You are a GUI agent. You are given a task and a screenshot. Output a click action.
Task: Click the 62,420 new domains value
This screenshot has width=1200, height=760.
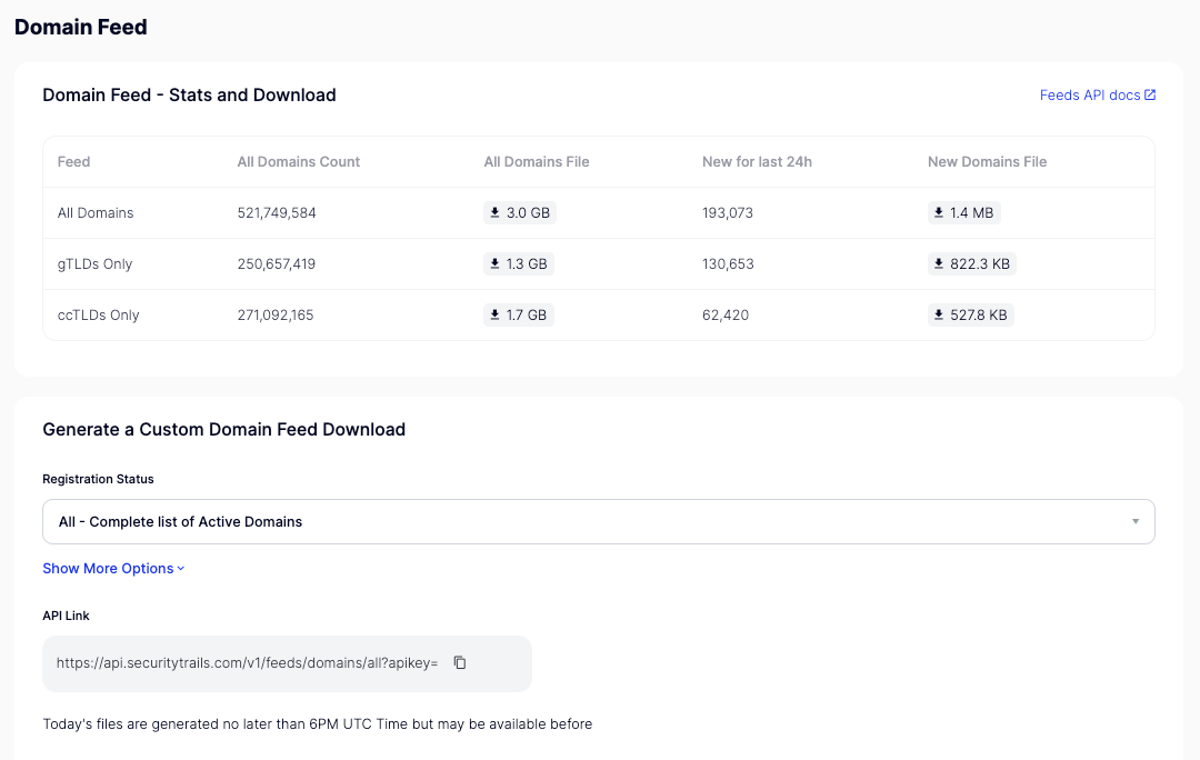726,315
